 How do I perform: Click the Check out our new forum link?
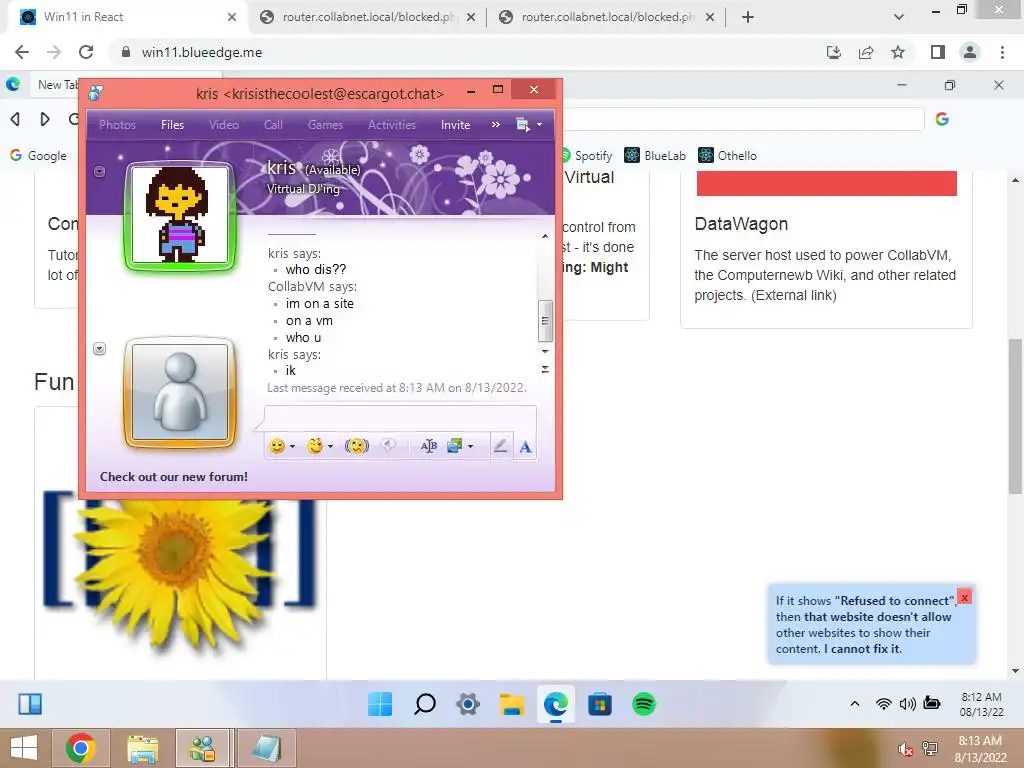coord(174,477)
